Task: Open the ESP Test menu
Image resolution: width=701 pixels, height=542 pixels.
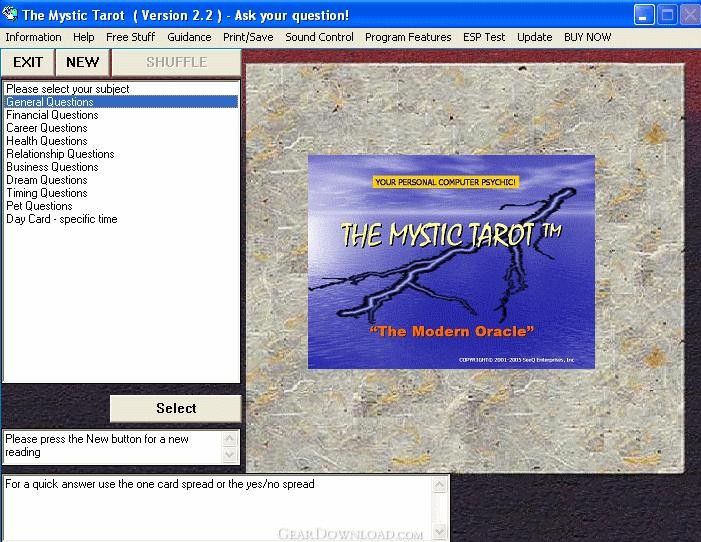Action: [484, 37]
